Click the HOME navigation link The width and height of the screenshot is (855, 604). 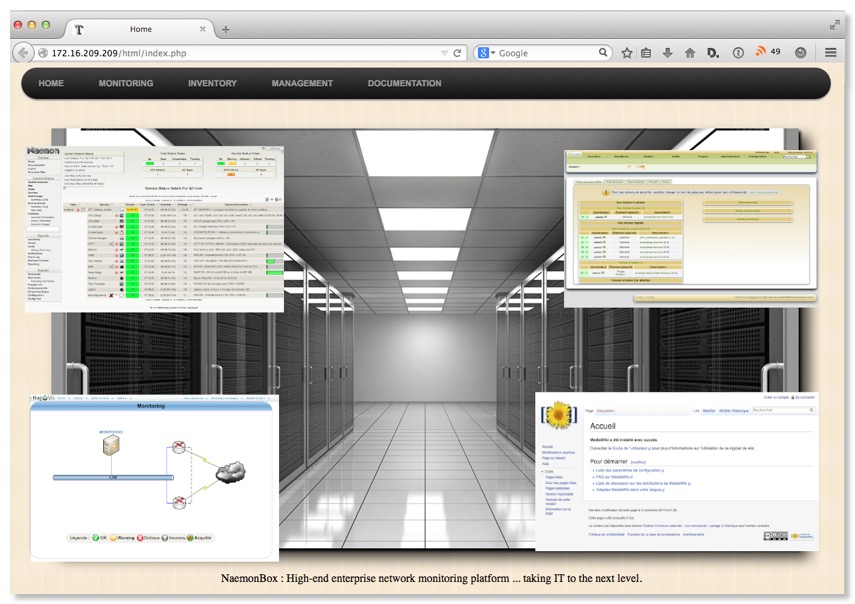pos(51,84)
